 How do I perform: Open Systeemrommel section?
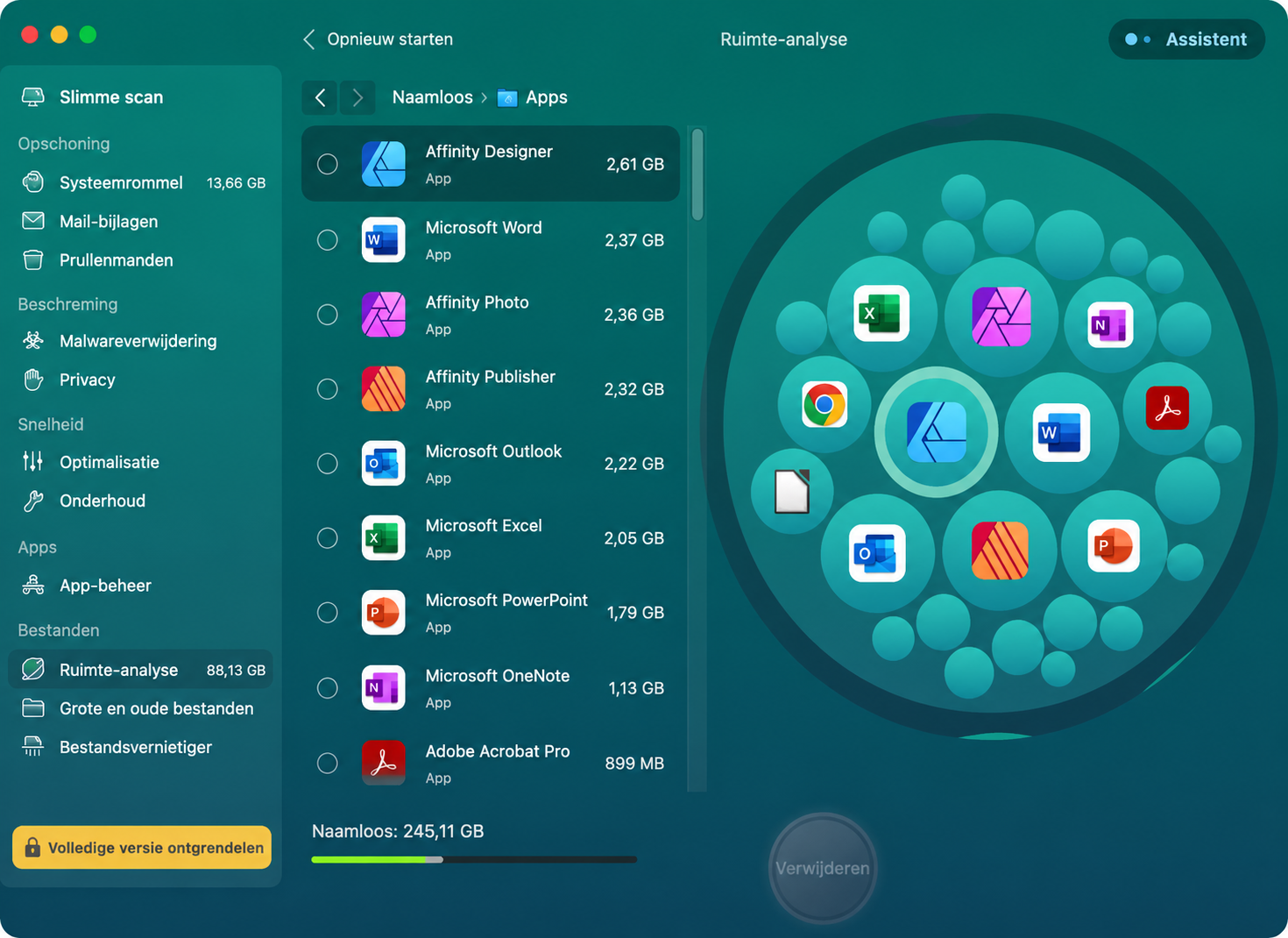(141, 182)
